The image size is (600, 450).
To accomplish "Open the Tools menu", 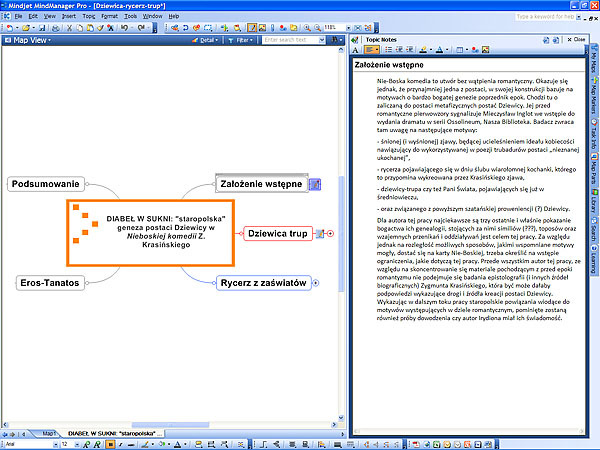I will tap(130, 16).
